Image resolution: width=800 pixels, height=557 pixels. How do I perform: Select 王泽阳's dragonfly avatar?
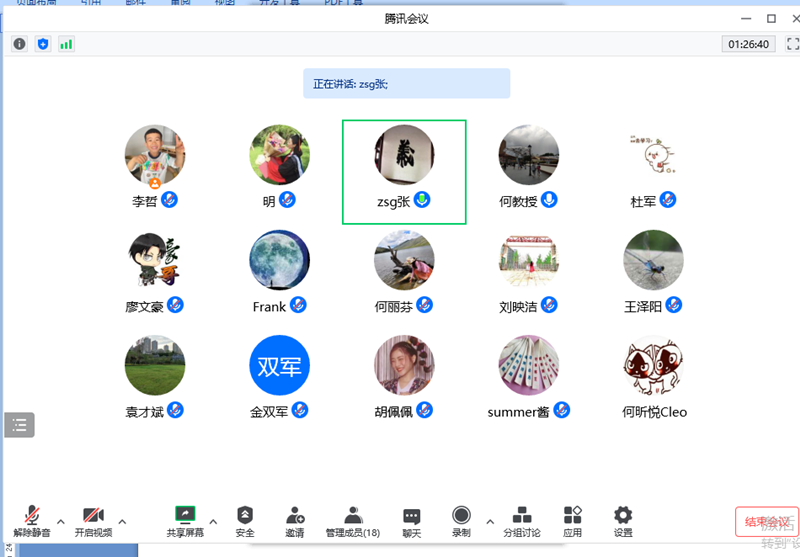[x=653, y=260]
